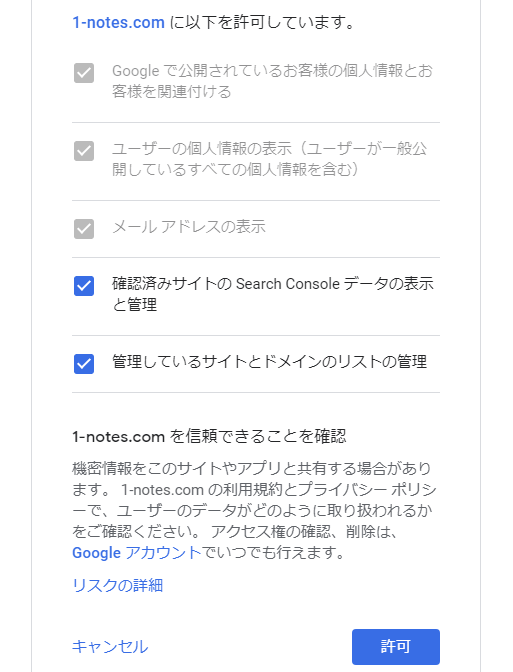The image size is (513, 672).
Task: Click the 'メール アドレスの表示' label text
Action: pos(189,227)
